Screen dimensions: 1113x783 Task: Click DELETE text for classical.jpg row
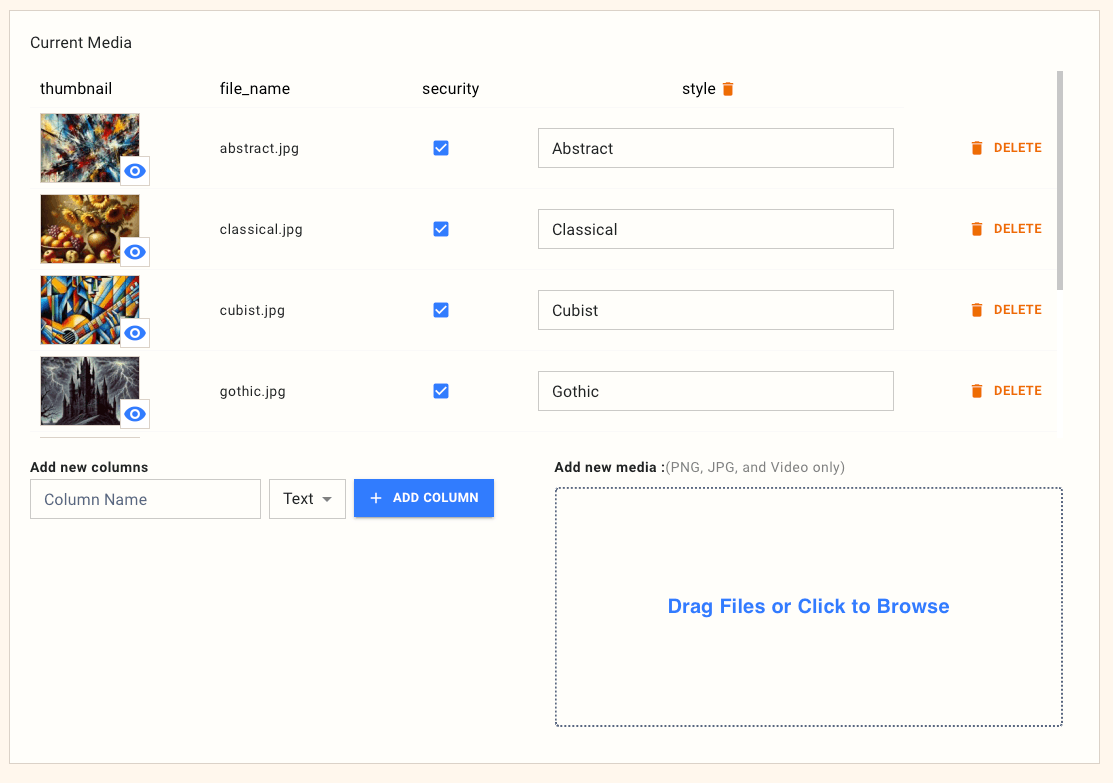click(x=1017, y=229)
